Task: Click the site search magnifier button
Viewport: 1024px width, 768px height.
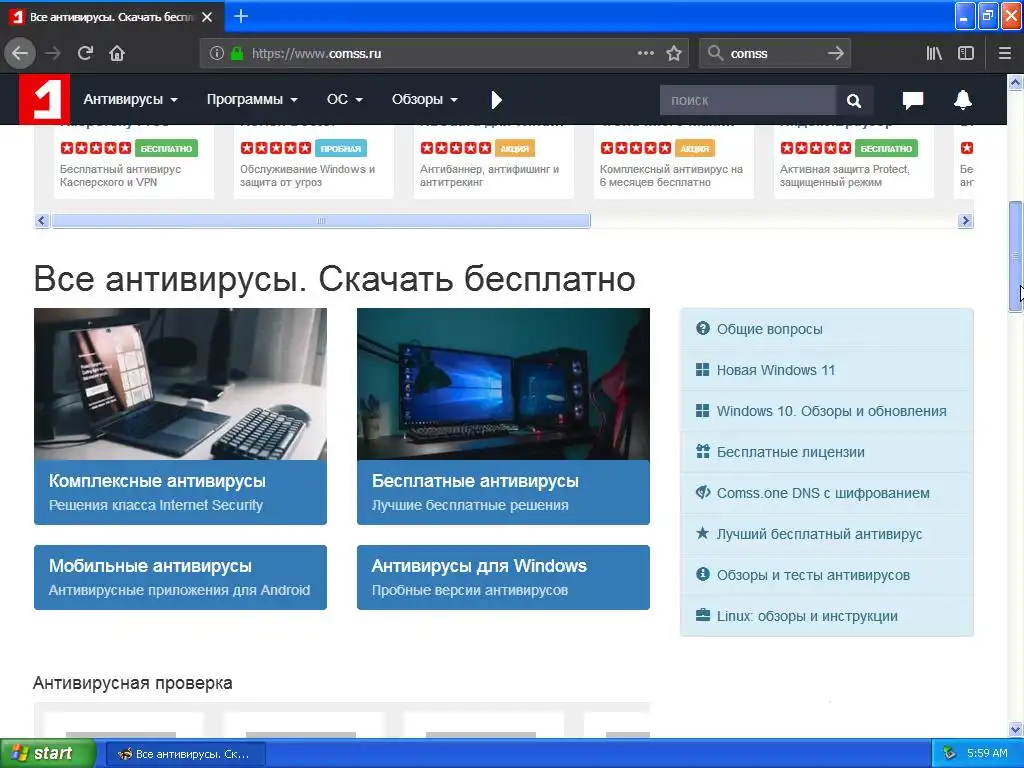Action: (x=854, y=101)
